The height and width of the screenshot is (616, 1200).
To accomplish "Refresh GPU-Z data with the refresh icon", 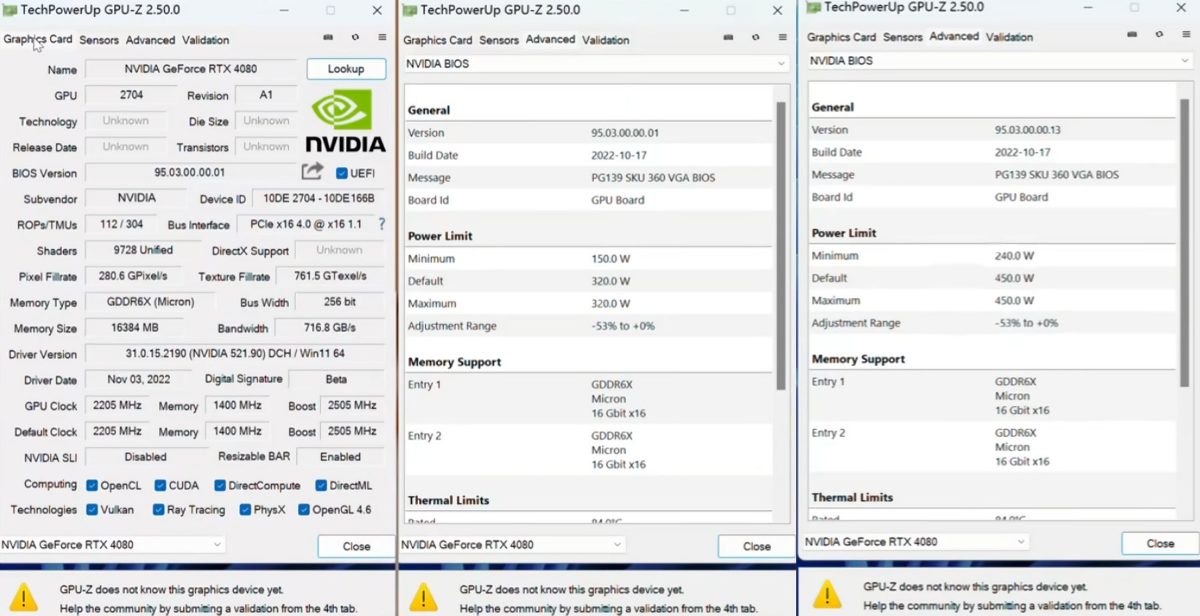I will click(x=355, y=38).
